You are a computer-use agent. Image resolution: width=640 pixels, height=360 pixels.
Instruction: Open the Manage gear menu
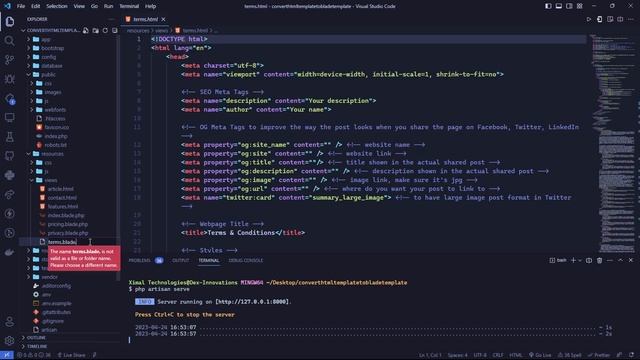click(x=9, y=340)
